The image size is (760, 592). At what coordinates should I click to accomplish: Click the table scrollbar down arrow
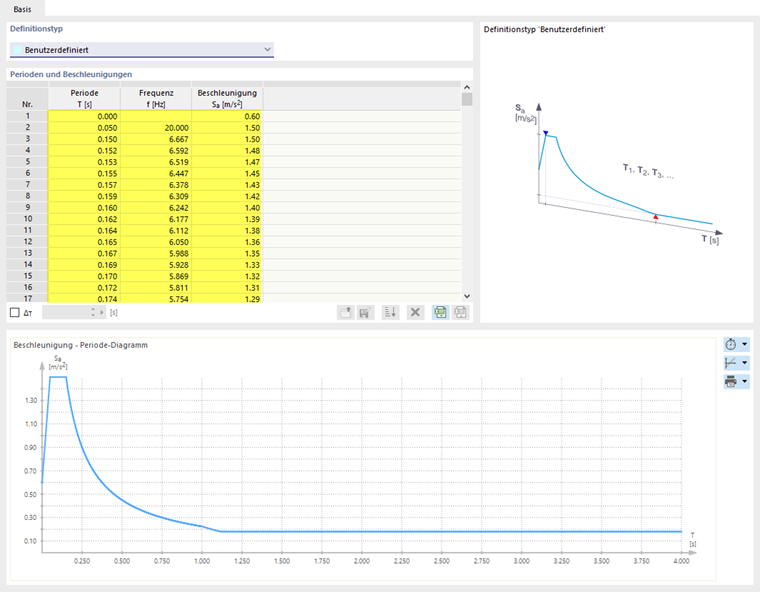point(467,296)
